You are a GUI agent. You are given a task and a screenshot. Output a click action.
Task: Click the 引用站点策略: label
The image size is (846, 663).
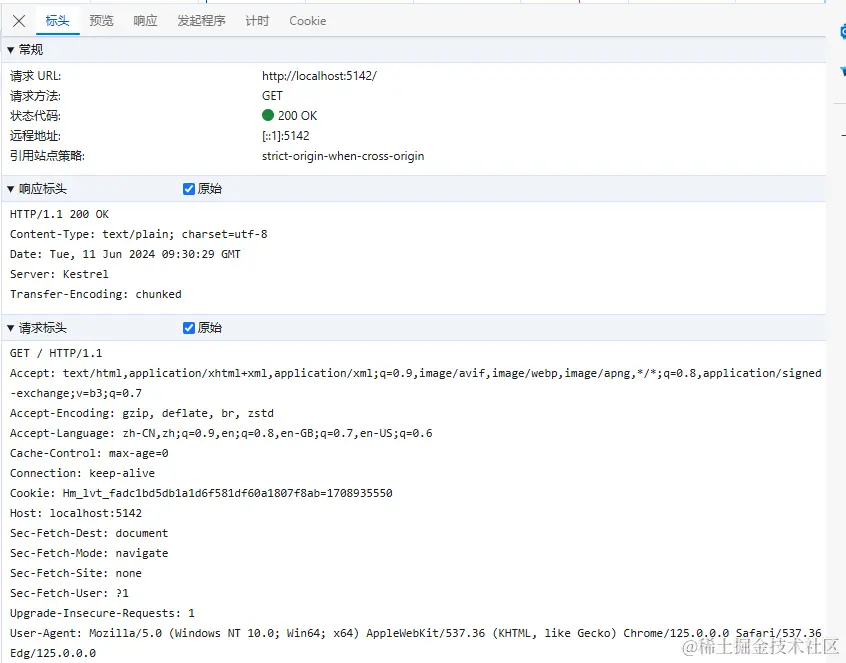pyautogui.click(x=47, y=156)
